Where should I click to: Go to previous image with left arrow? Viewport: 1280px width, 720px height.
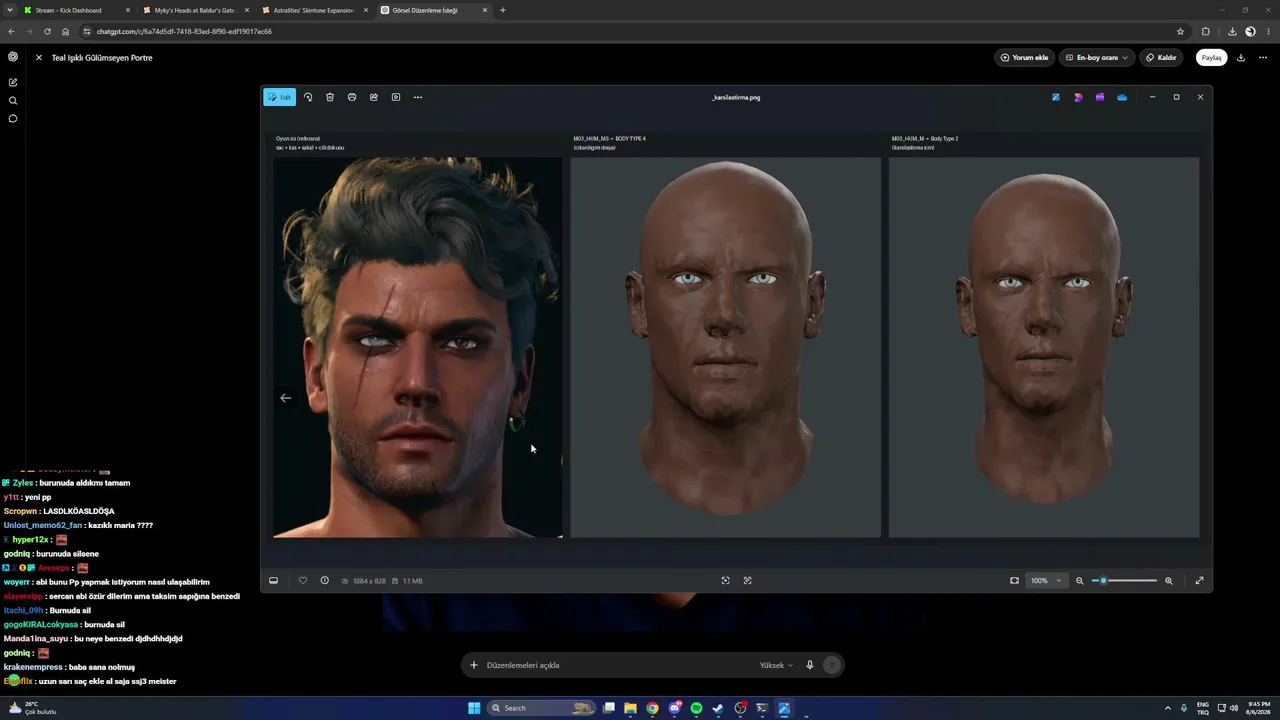click(286, 398)
